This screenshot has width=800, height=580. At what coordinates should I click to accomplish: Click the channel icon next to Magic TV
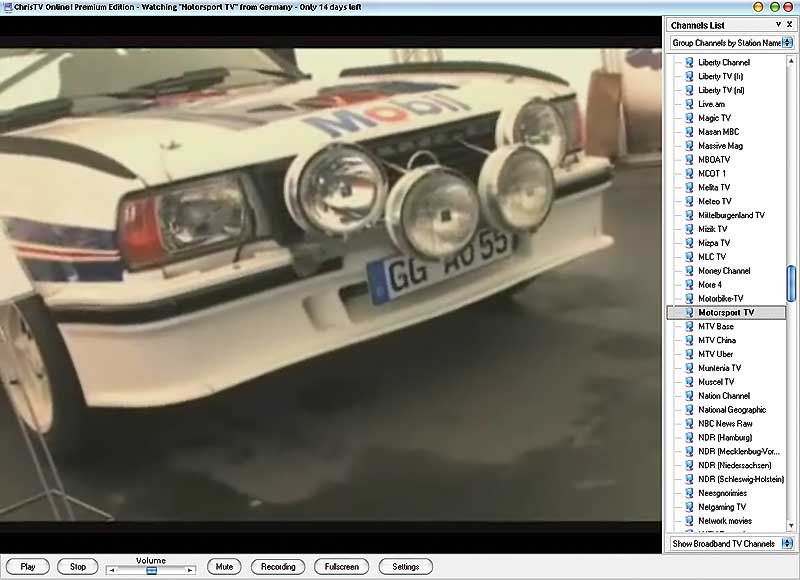point(689,118)
